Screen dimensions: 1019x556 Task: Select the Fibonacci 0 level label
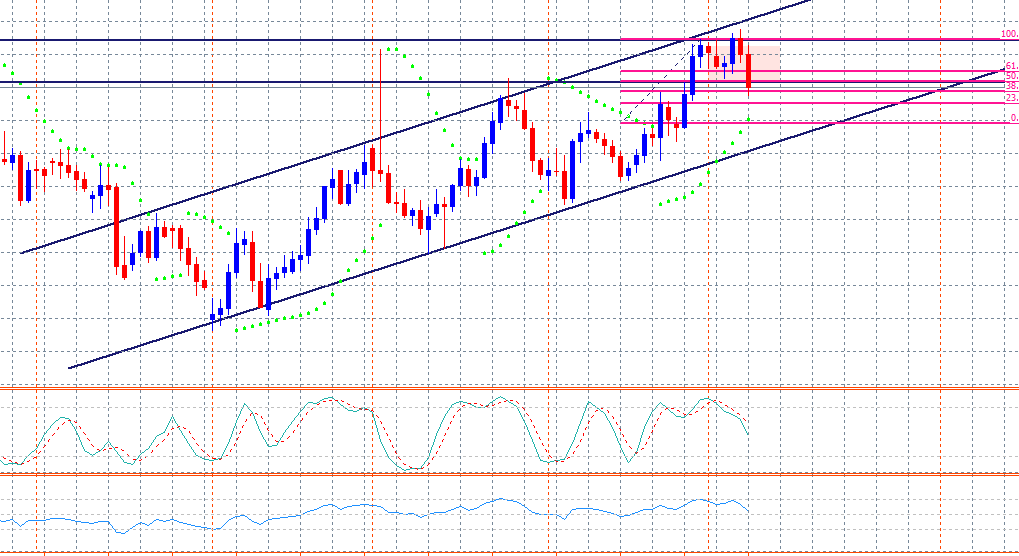[x=1014, y=118]
